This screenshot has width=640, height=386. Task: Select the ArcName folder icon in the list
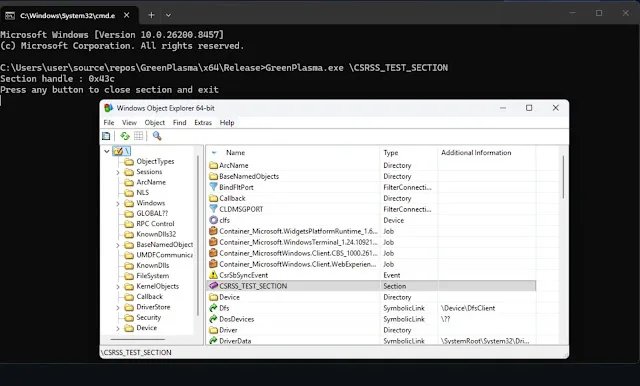(x=213, y=165)
